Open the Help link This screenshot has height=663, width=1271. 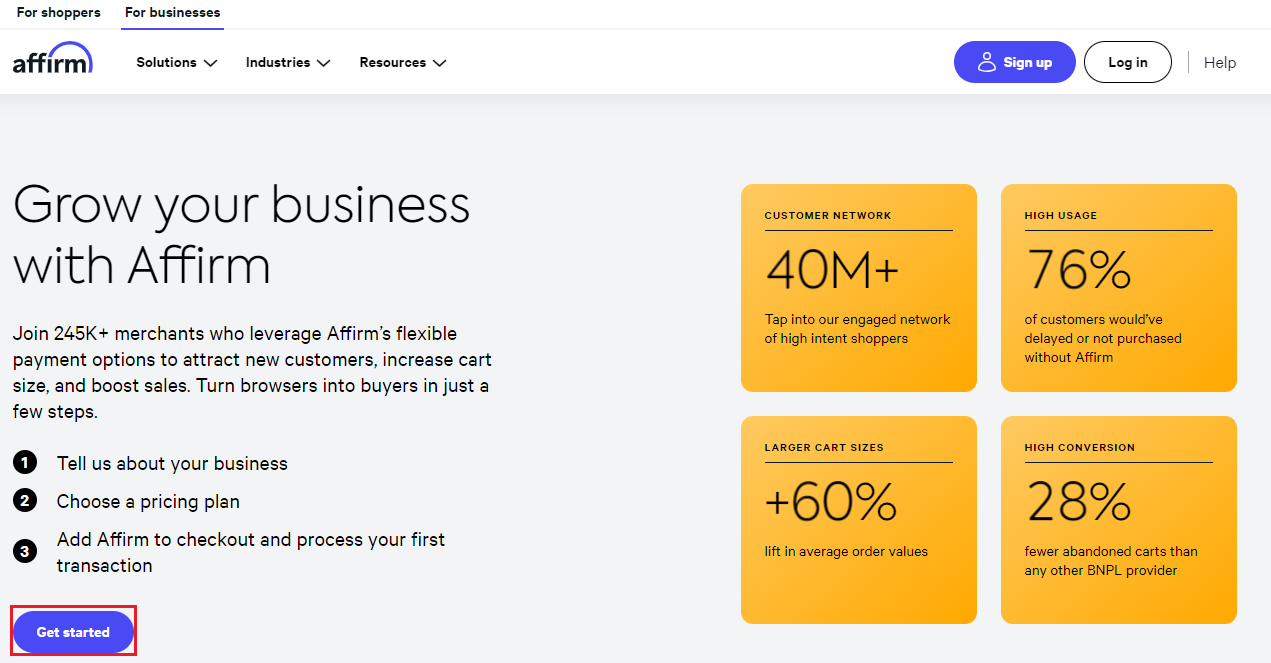coord(1220,62)
